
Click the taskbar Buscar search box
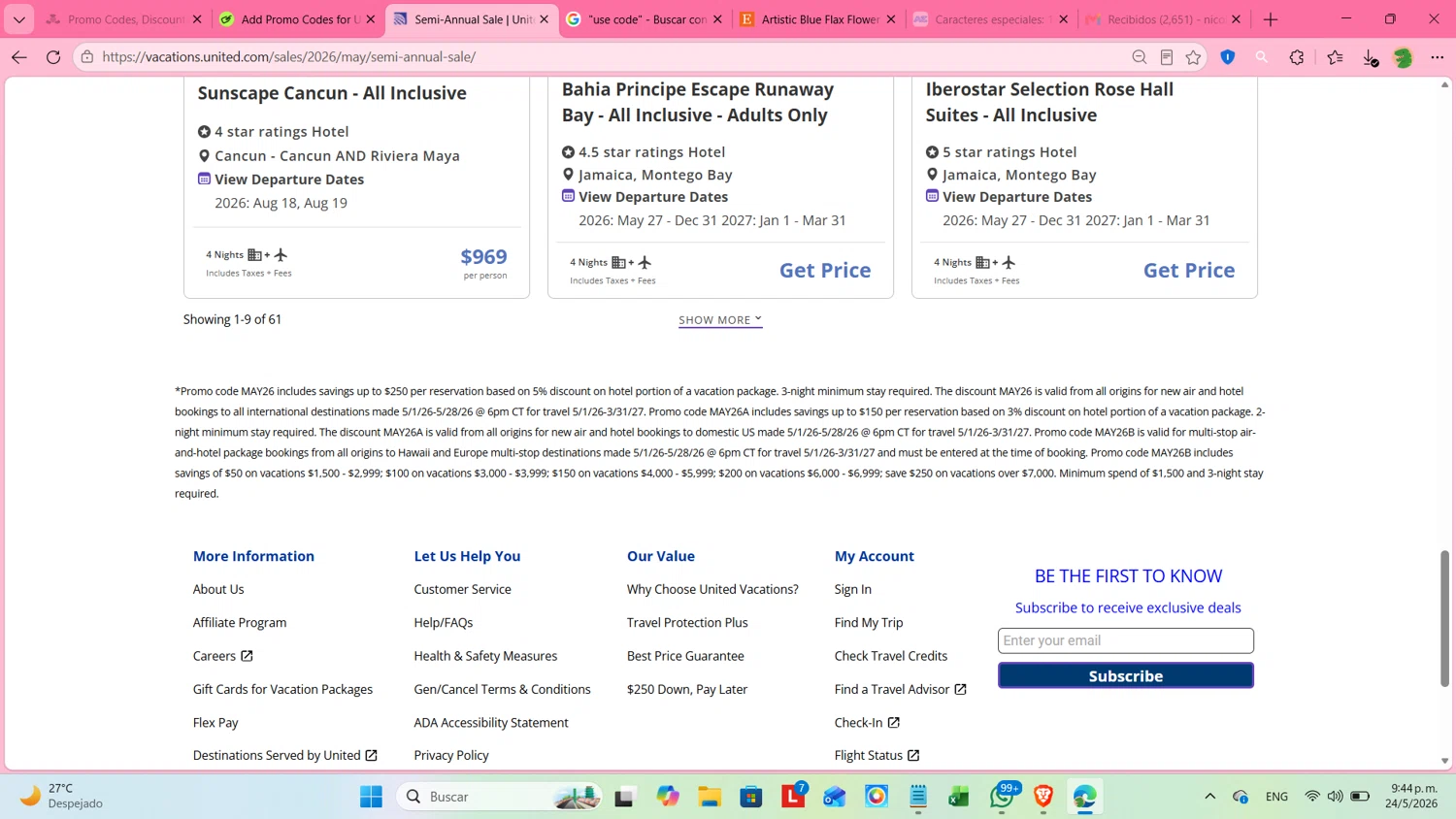(500, 797)
